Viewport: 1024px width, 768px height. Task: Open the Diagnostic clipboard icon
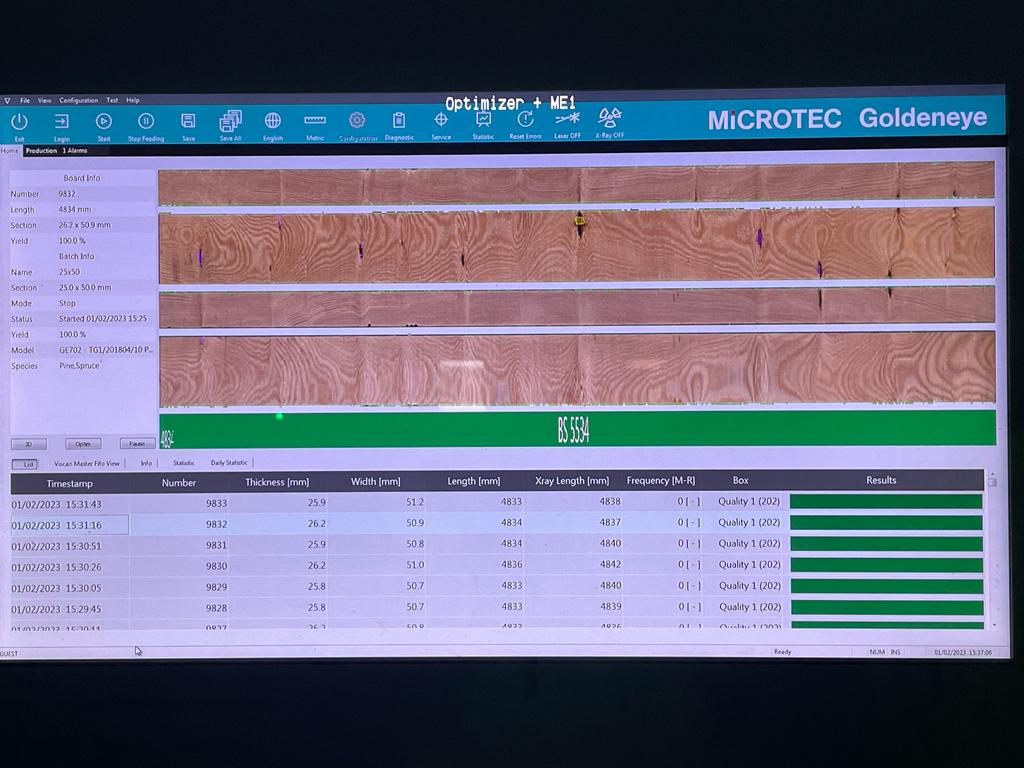click(x=398, y=120)
